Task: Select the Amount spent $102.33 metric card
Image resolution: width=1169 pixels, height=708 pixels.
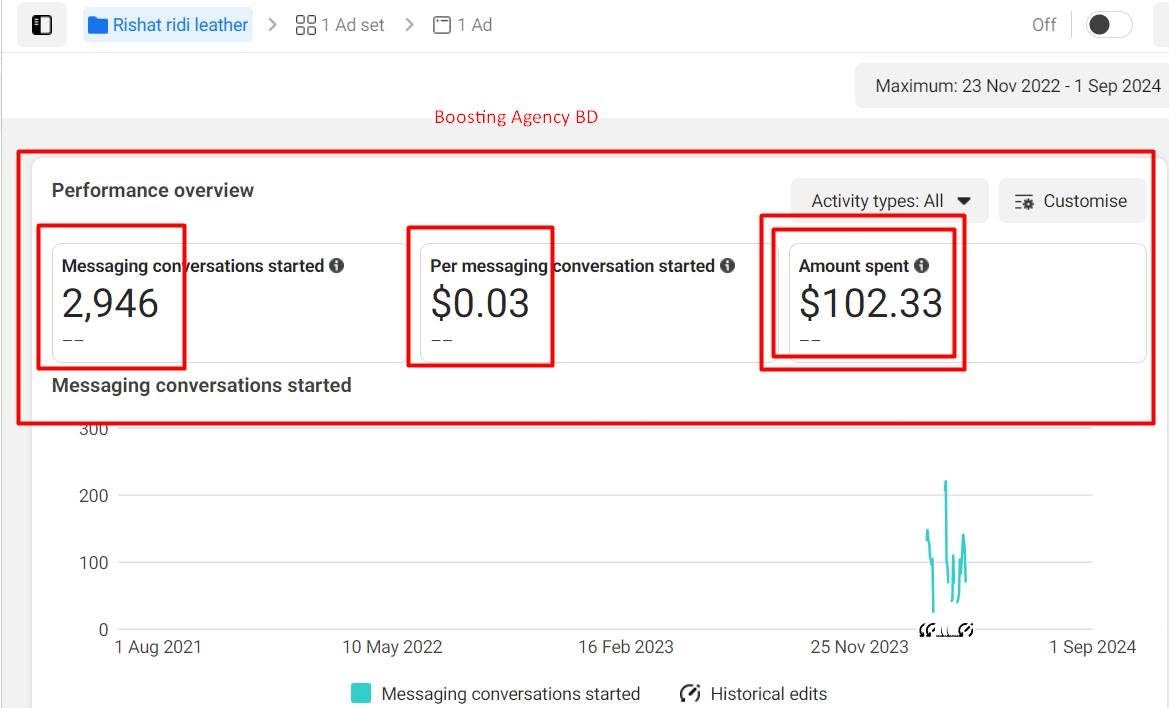Action: [x=967, y=303]
